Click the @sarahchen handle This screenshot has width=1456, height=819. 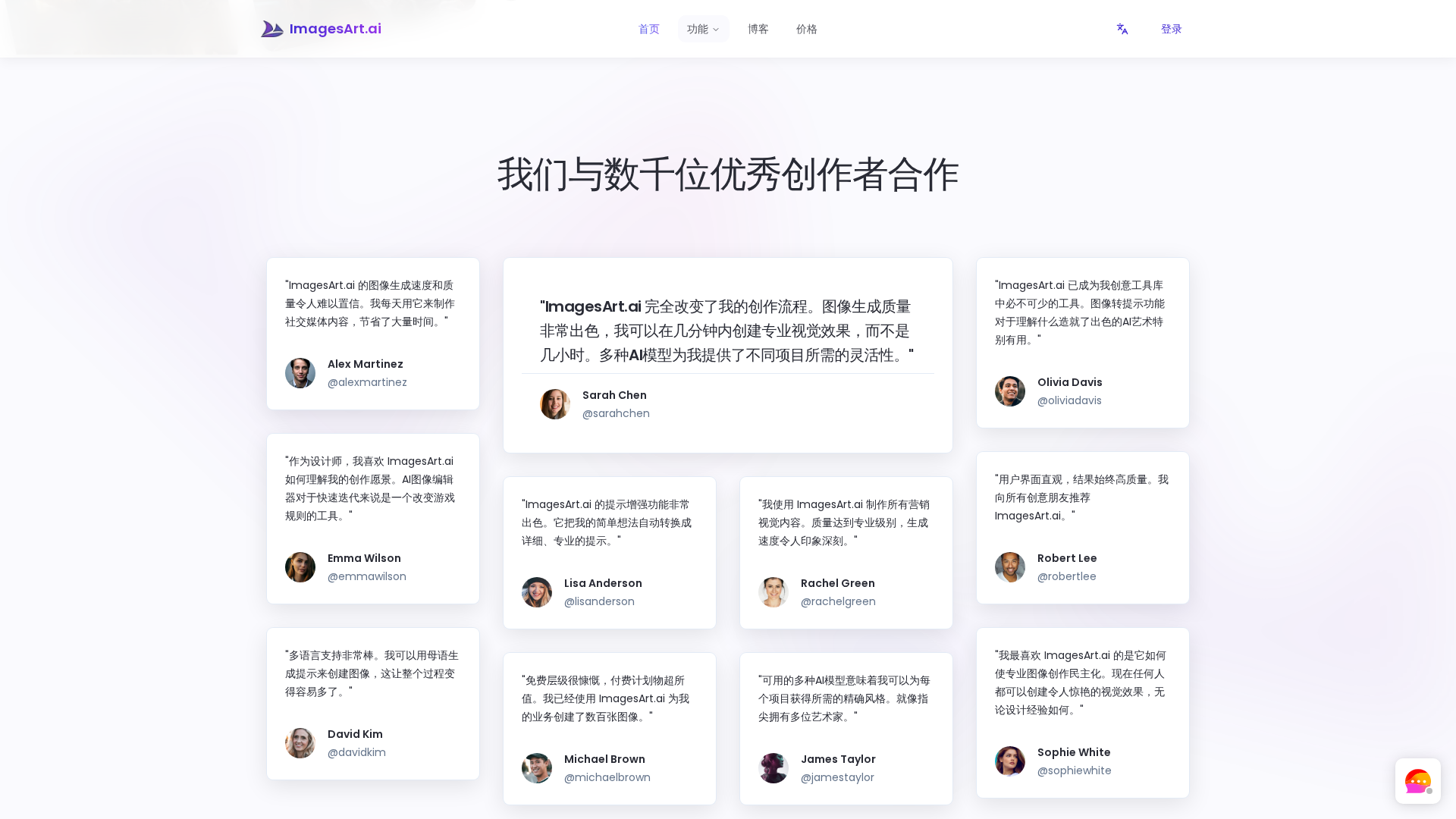click(616, 413)
